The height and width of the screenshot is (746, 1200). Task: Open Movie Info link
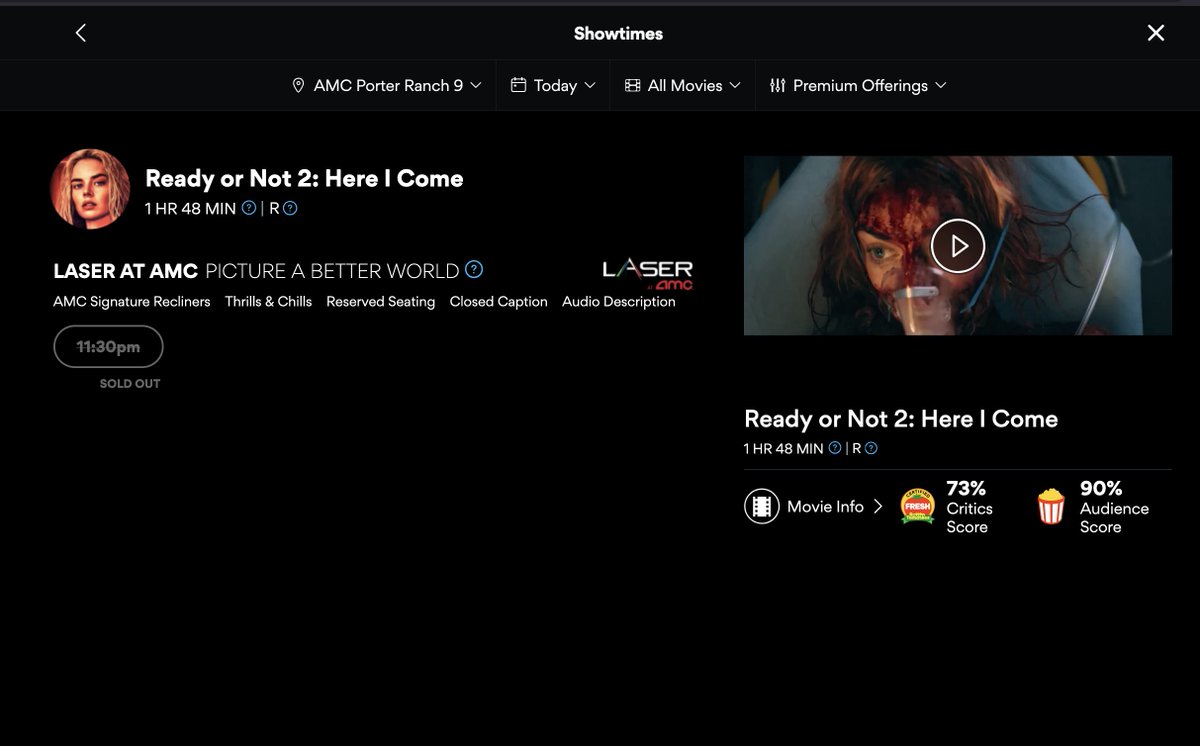[814, 507]
